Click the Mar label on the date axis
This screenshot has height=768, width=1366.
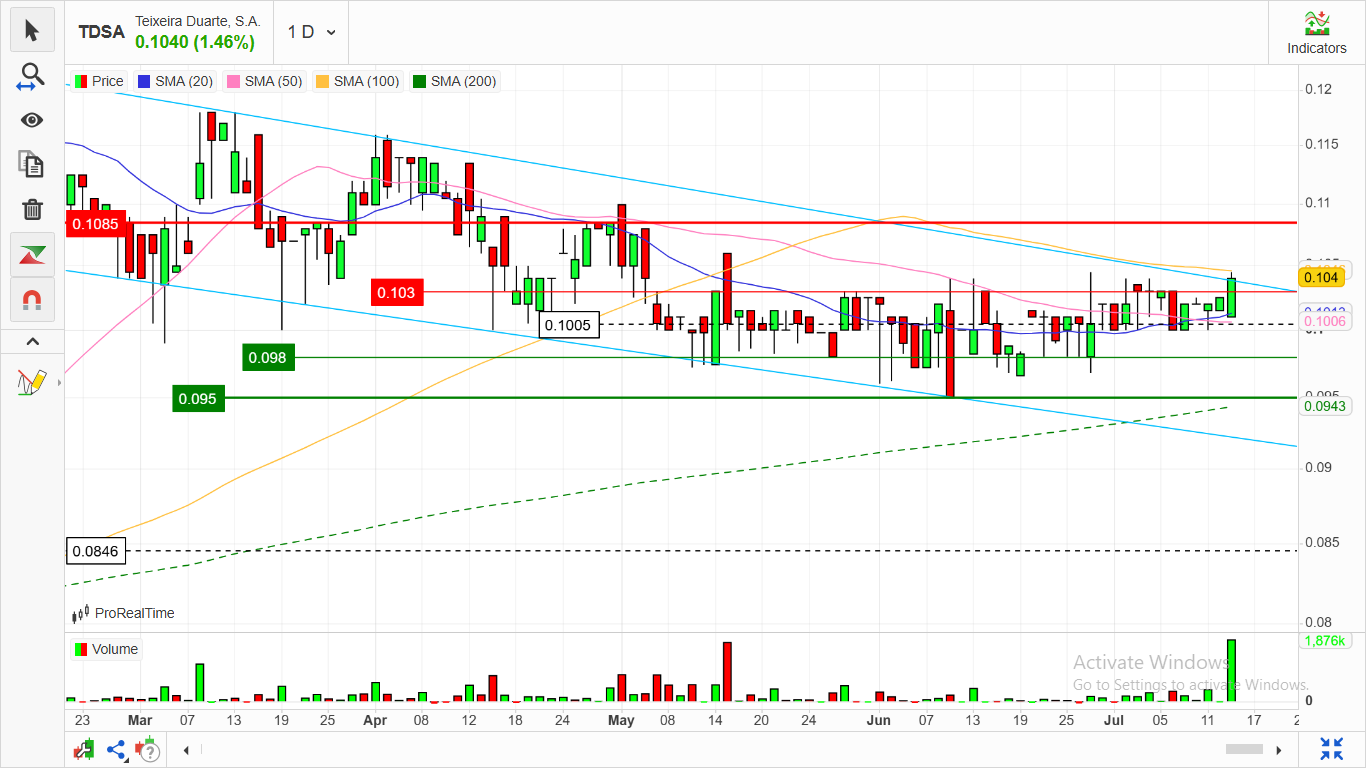pos(140,720)
